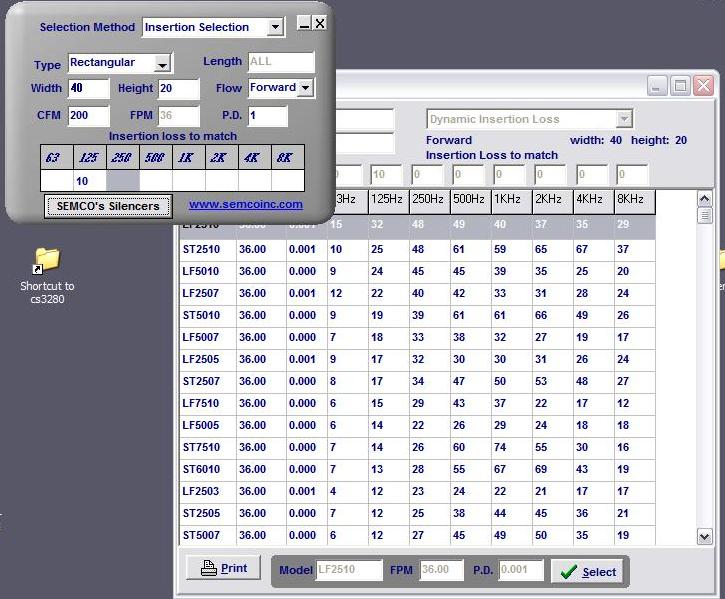The height and width of the screenshot is (599, 725).
Task: Select the 250 Hz insertion loss cell
Action: (122, 181)
